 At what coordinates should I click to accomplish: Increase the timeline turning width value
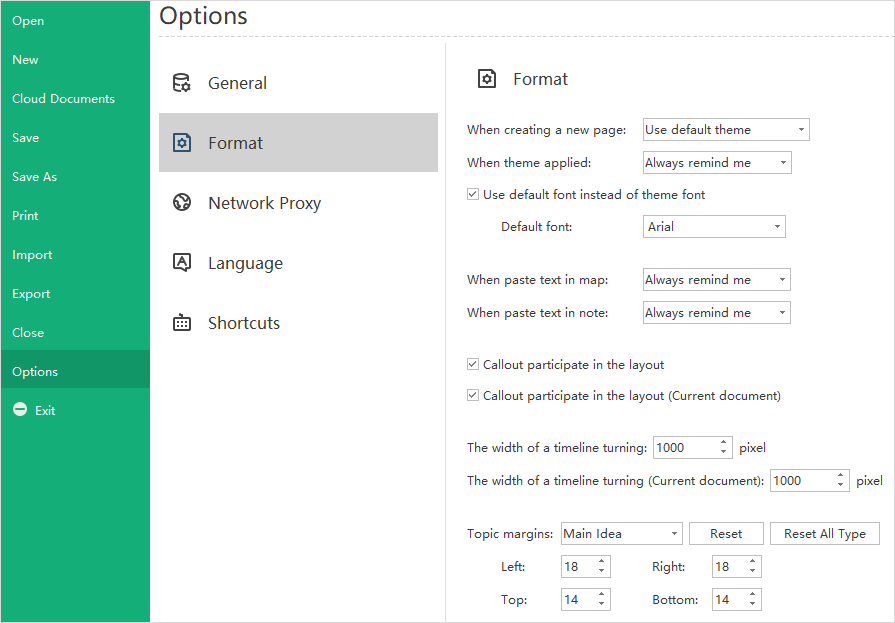point(724,442)
